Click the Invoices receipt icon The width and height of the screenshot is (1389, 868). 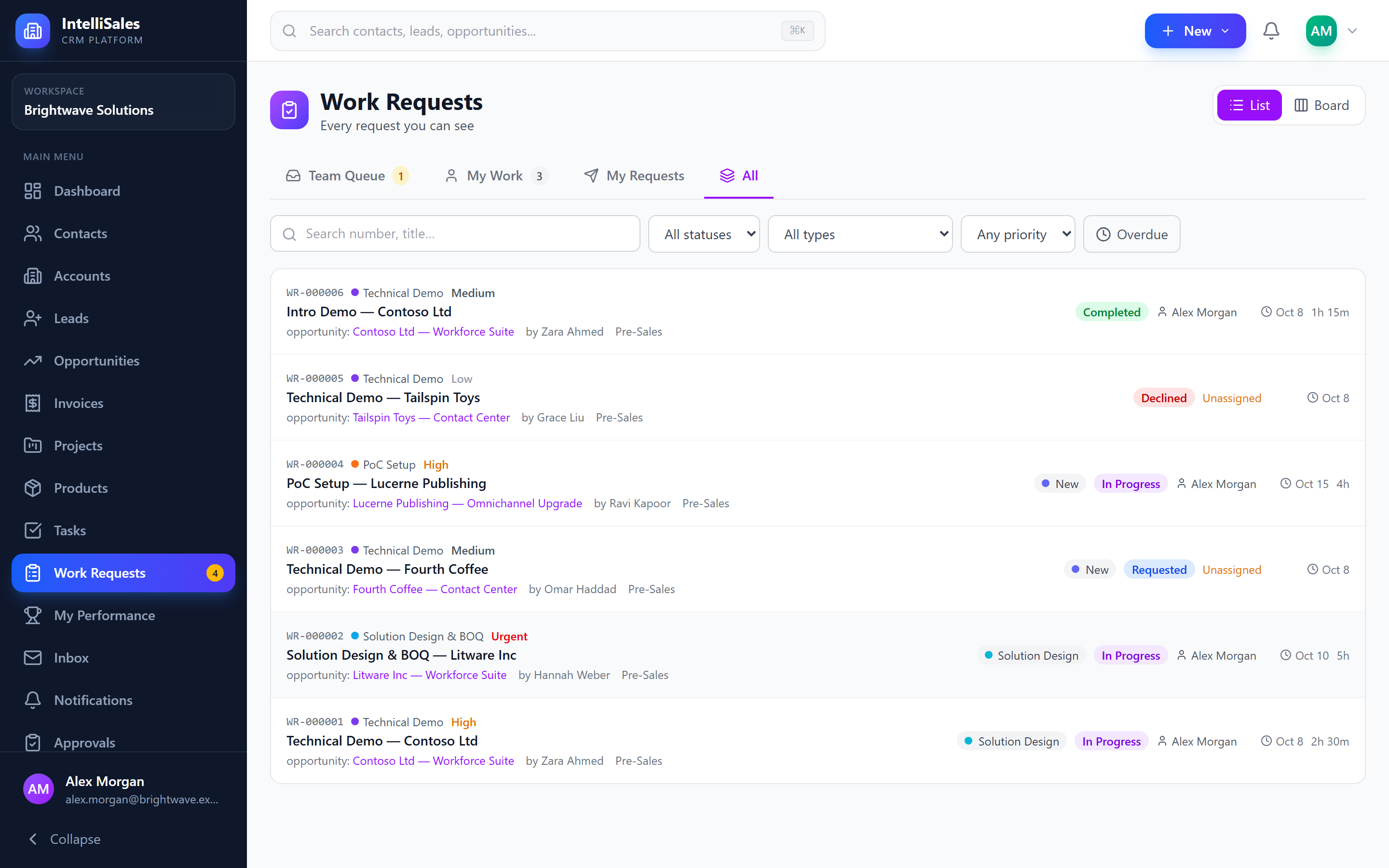click(x=33, y=404)
